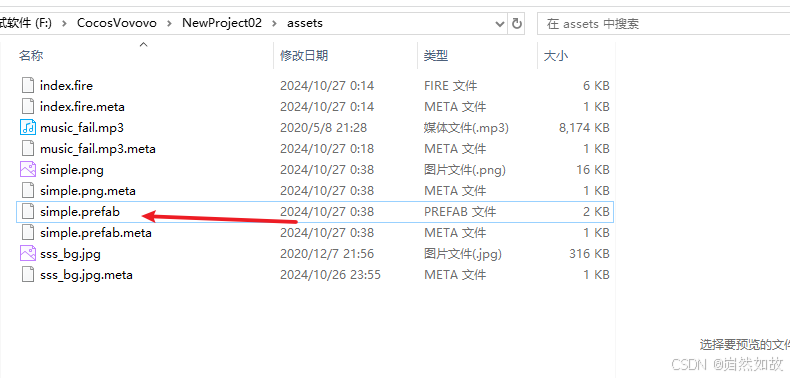The width and height of the screenshot is (790, 378).
Task: Select the simple.prefab file name
Action: pos(80,212)
